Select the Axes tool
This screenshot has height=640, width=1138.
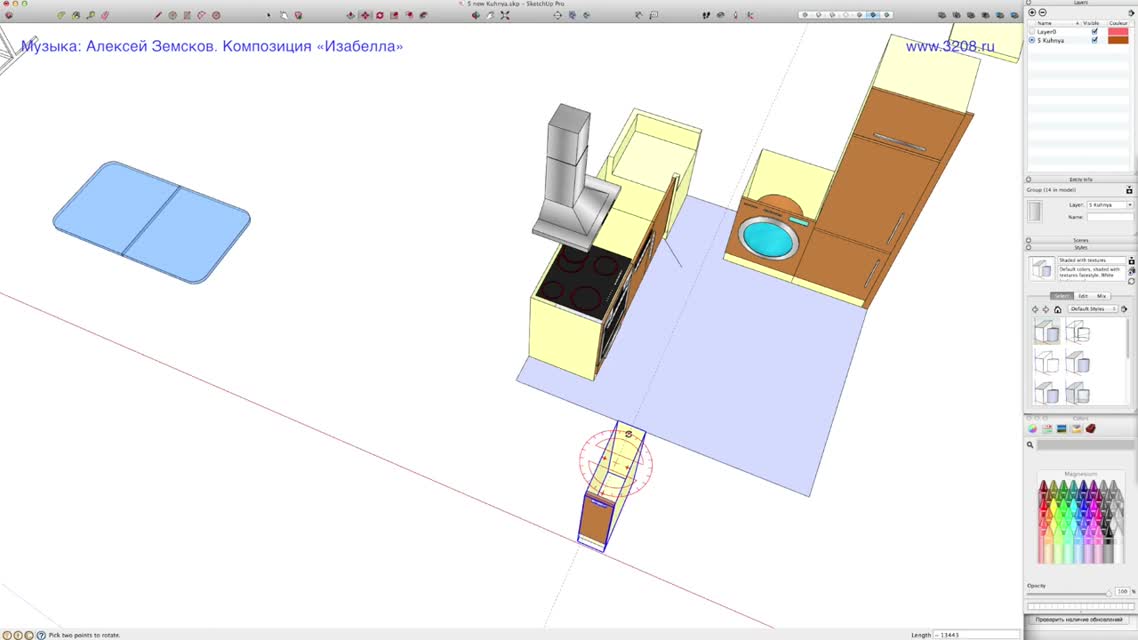pyautogui.click(x=750, y=15)
